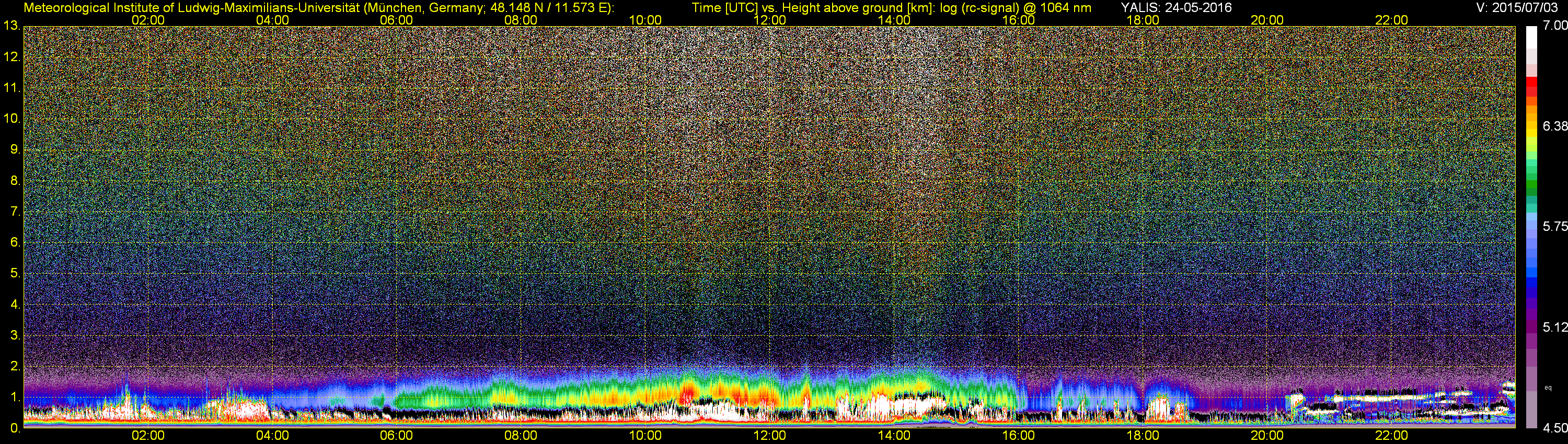Select the '10:00' label on the top time axis
Viewport: 1568px width, 444px height.
tap(645, 20)
